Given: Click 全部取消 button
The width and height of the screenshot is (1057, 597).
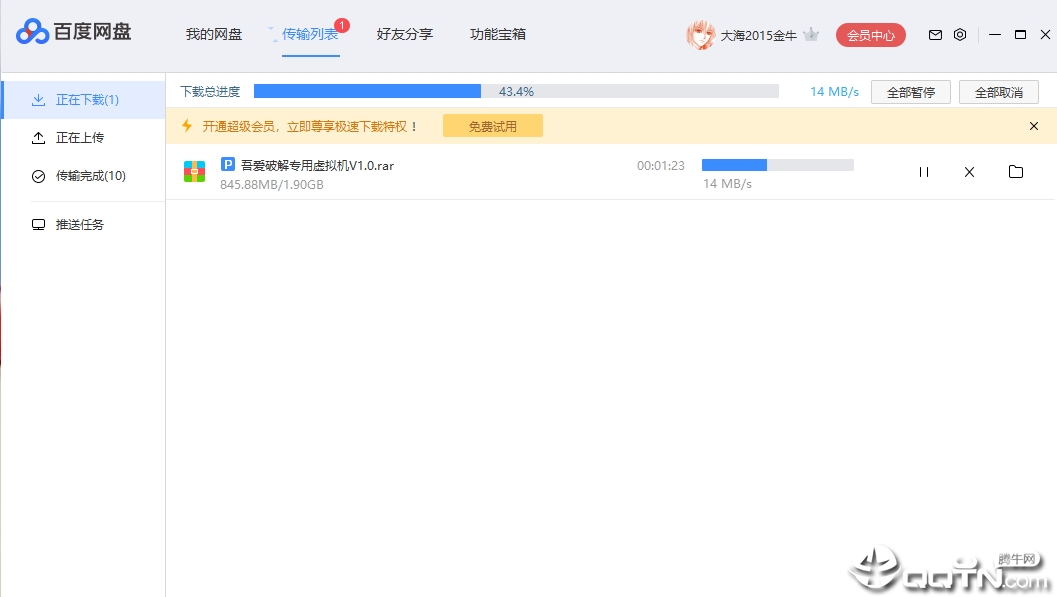Looking at the screenshot, I should 998,92.
